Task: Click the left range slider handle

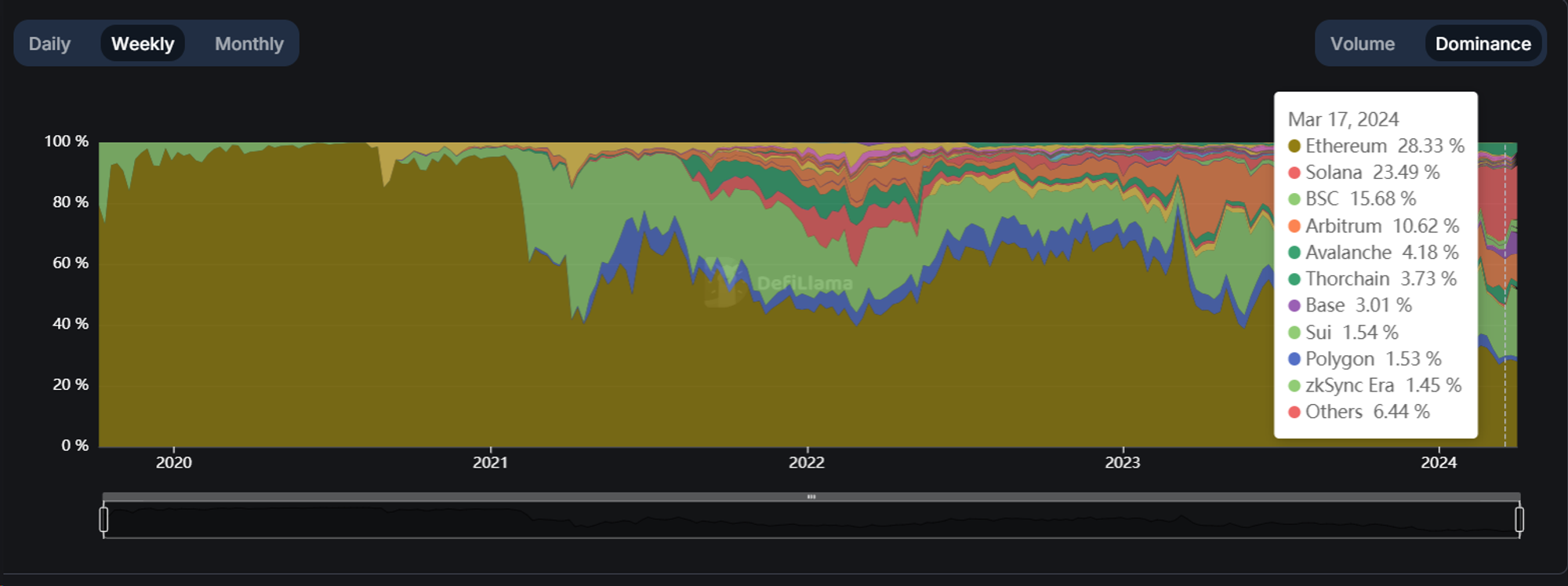Action: [103, 519]
